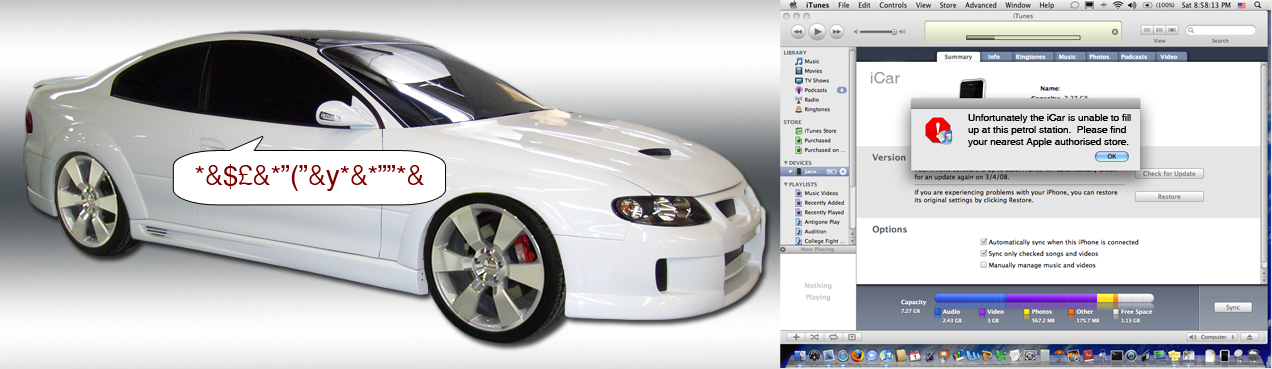Select the Cover Flow view button
1272x369 pixels.
coord(1172,30)
